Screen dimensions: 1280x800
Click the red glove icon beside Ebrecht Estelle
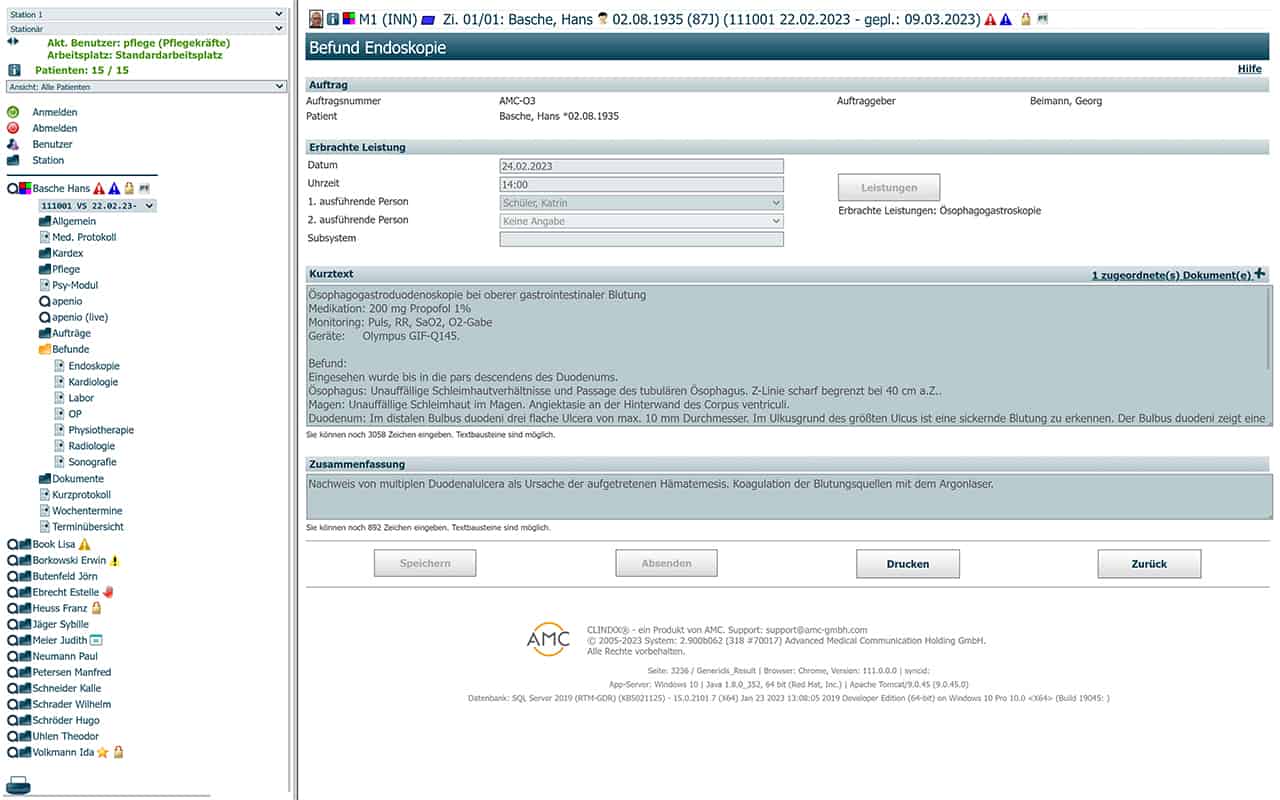click(108, 592)
